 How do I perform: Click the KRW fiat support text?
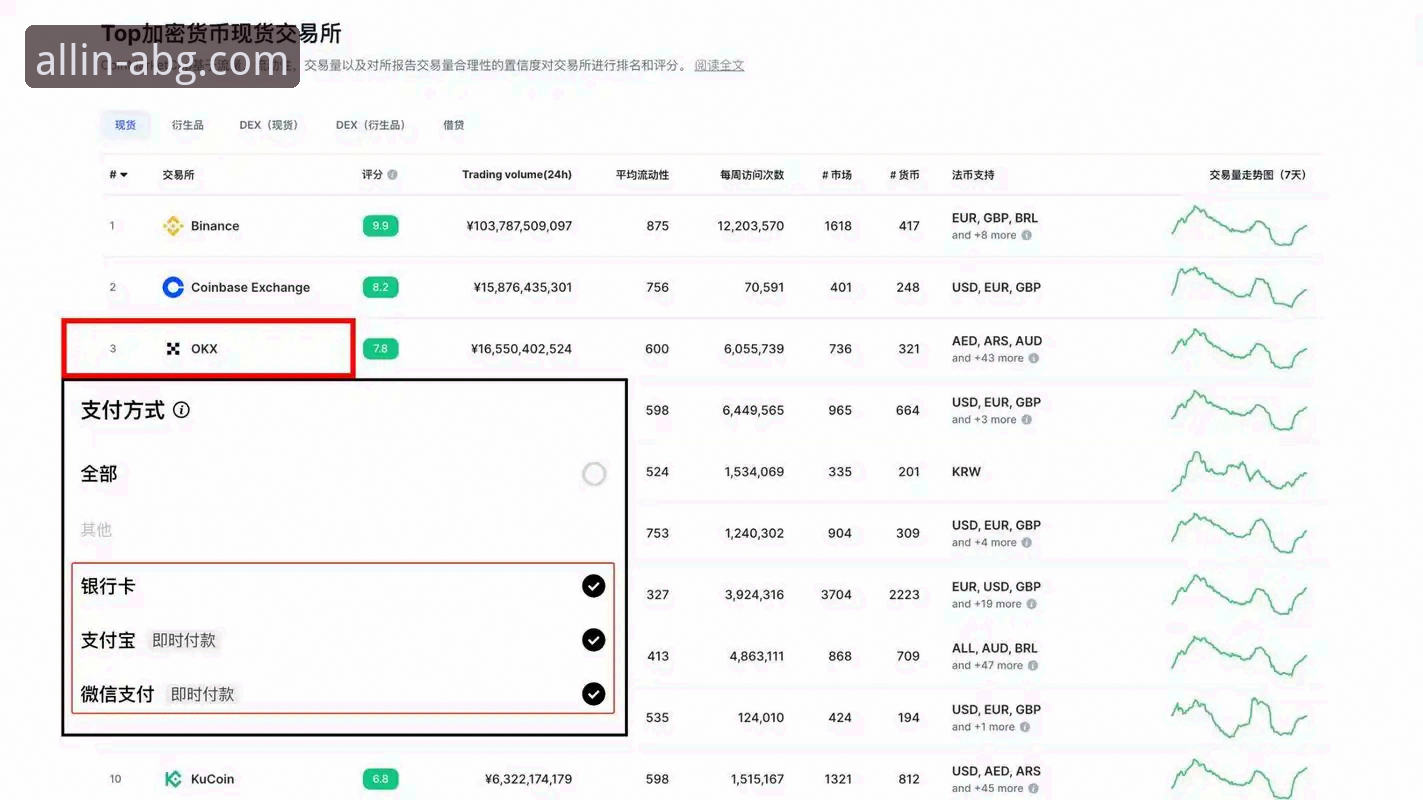pos(967,472)
